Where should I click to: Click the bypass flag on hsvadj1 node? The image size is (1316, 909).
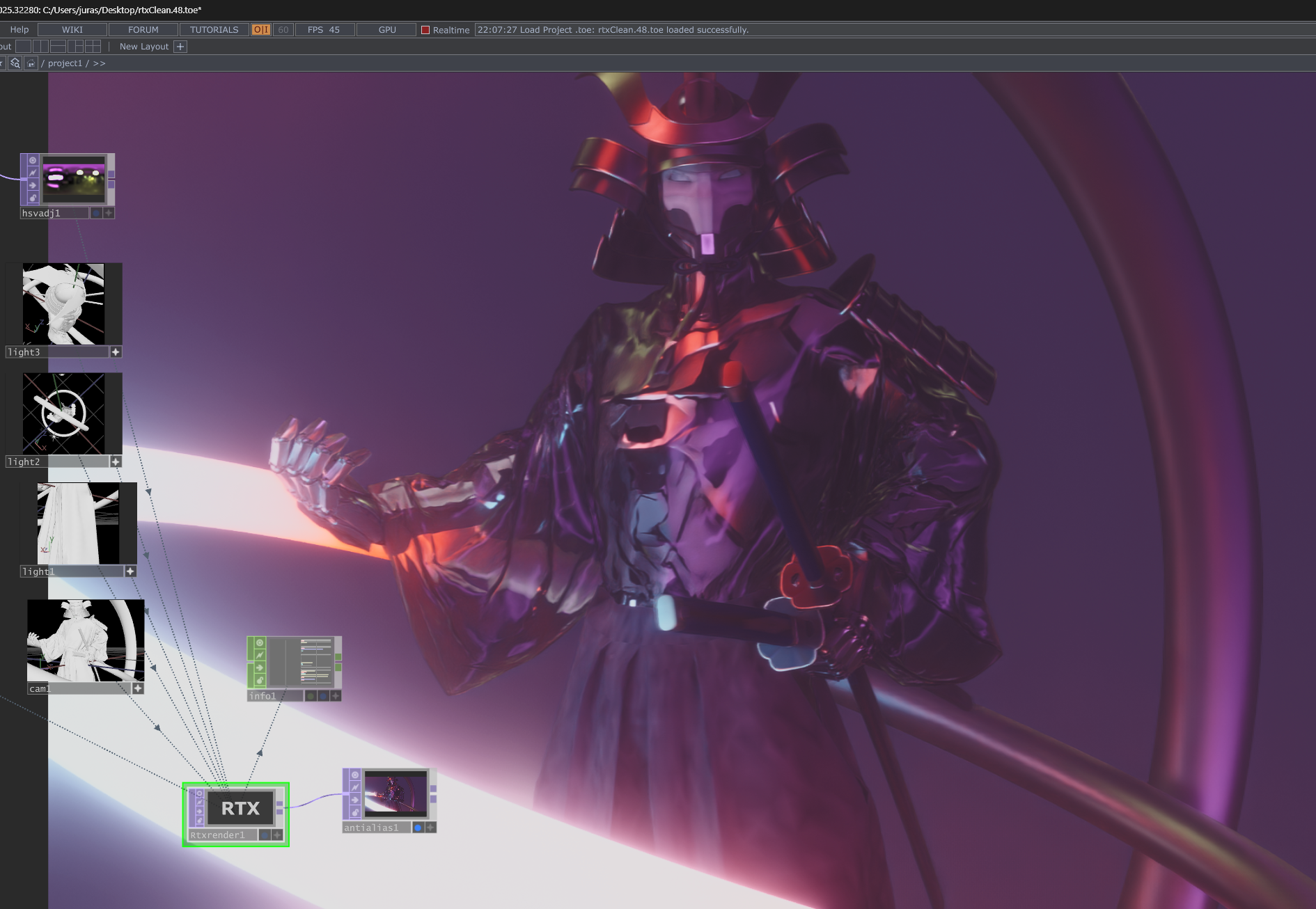(x=33, y=173)
